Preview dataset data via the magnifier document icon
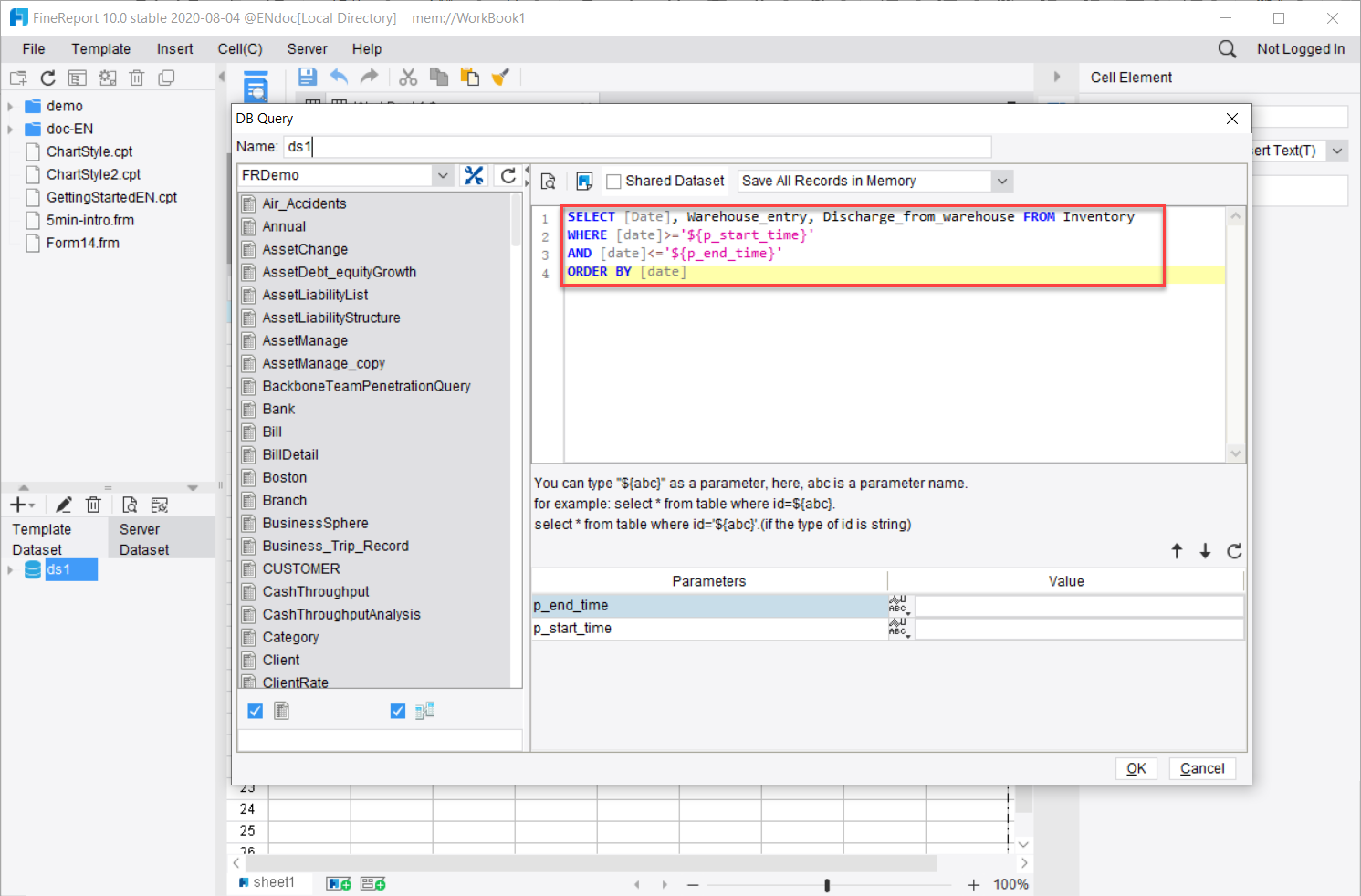 tap(130, 504)
